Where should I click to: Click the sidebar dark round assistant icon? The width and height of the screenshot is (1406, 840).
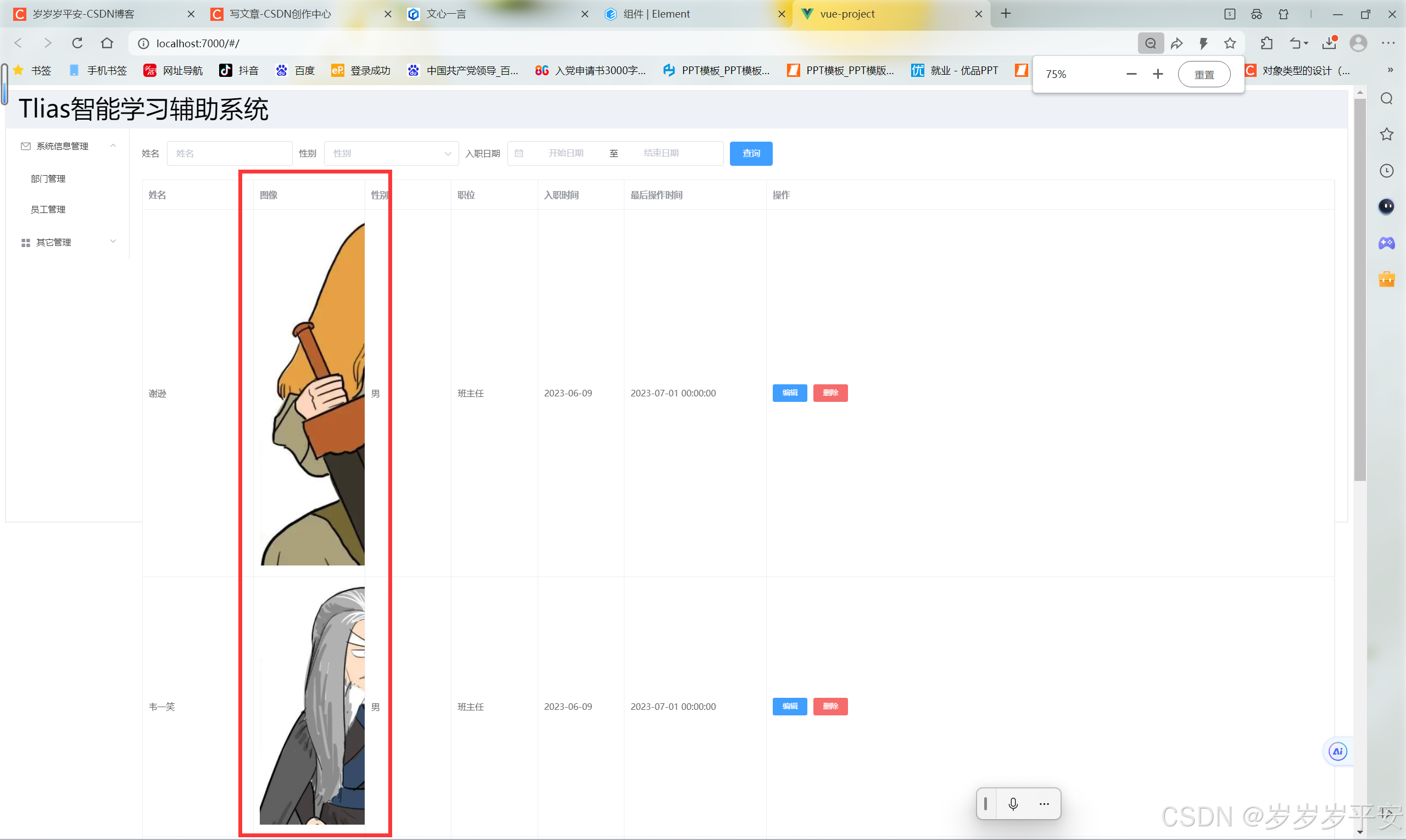click(1386, 206)
